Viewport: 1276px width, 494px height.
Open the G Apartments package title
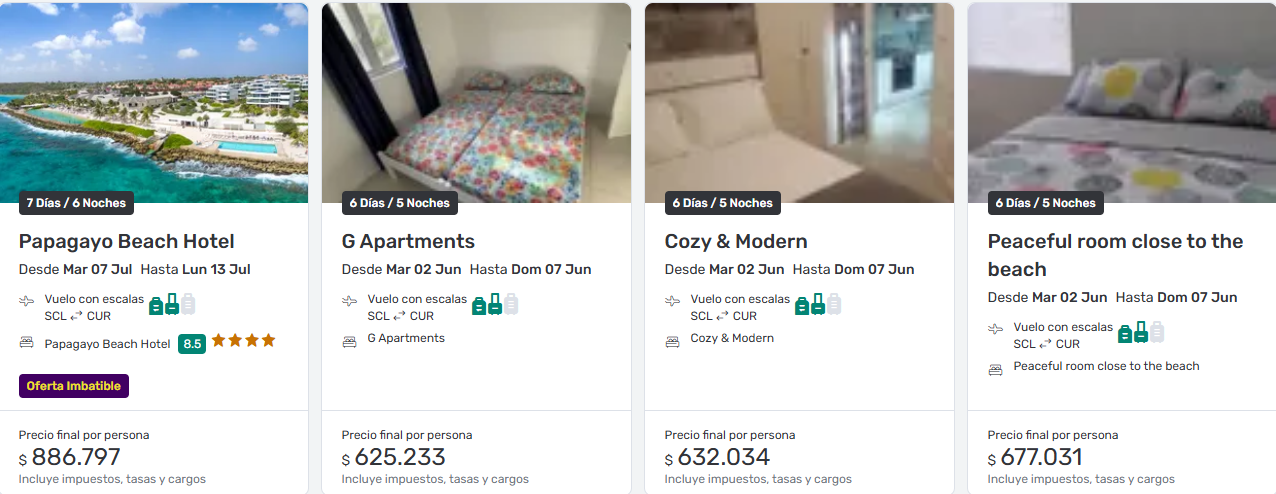[x=408, y=242]
